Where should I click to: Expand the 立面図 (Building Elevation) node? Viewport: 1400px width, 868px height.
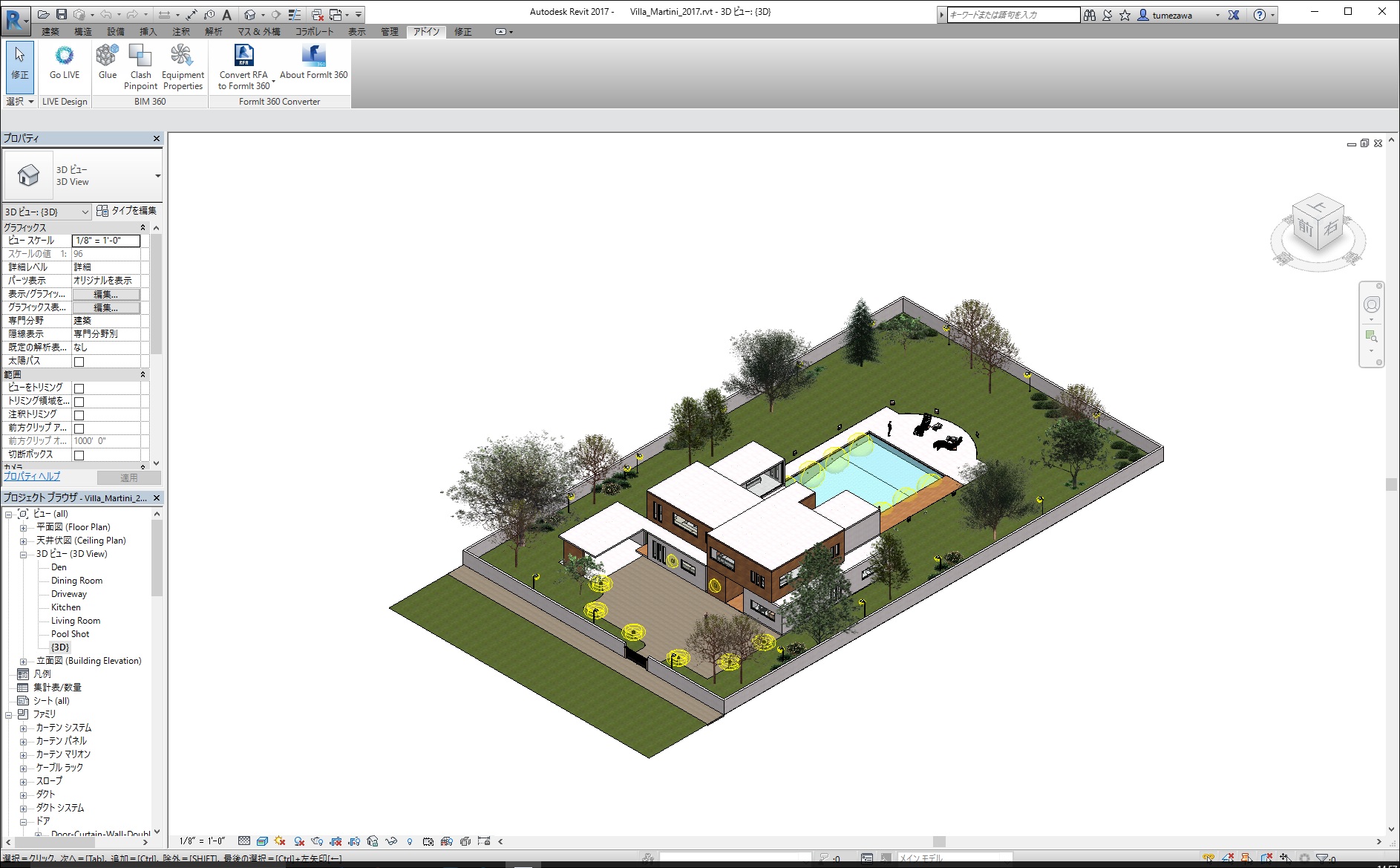click(23, 662)
